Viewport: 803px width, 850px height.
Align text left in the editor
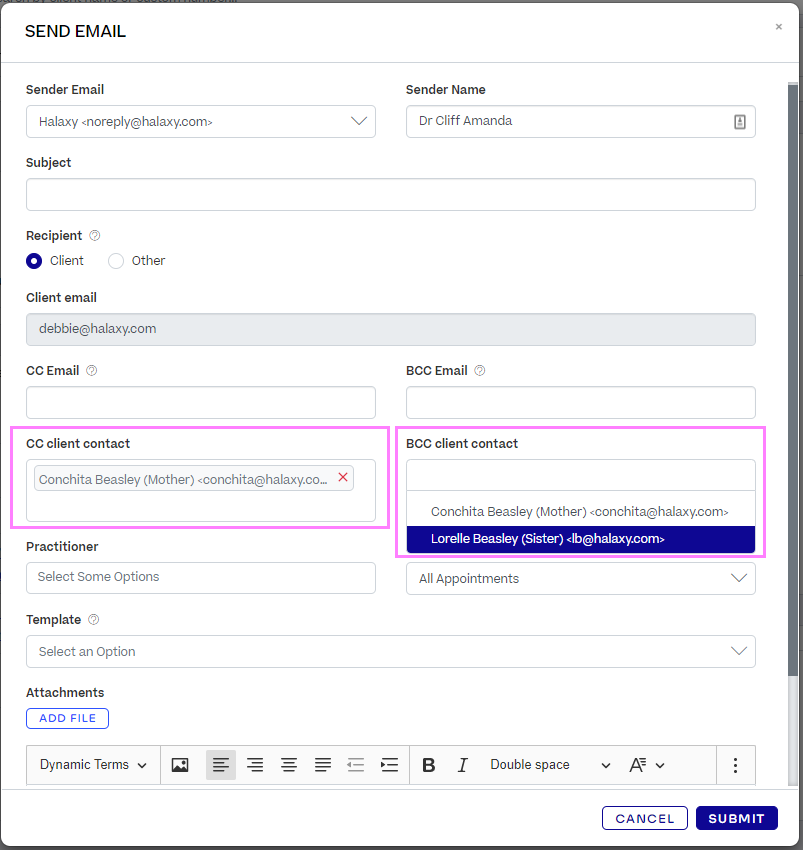pos(221,765)
